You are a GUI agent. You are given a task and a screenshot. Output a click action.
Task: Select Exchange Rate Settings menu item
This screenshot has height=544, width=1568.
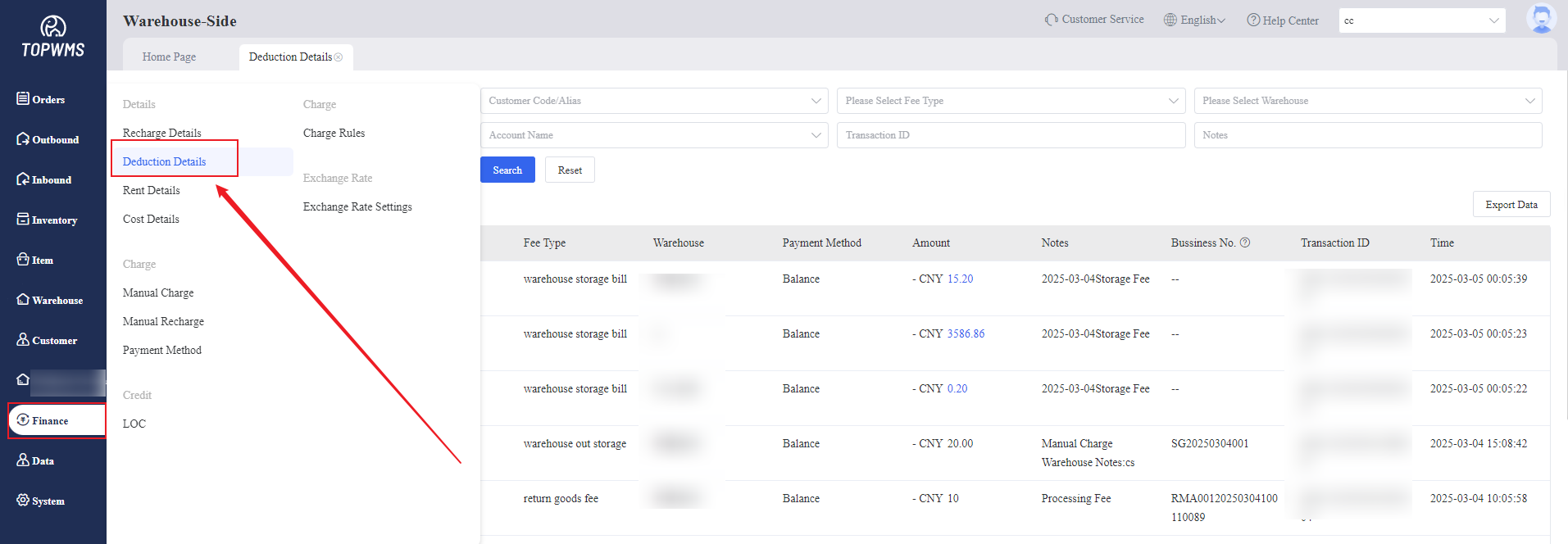pos(357,207)
